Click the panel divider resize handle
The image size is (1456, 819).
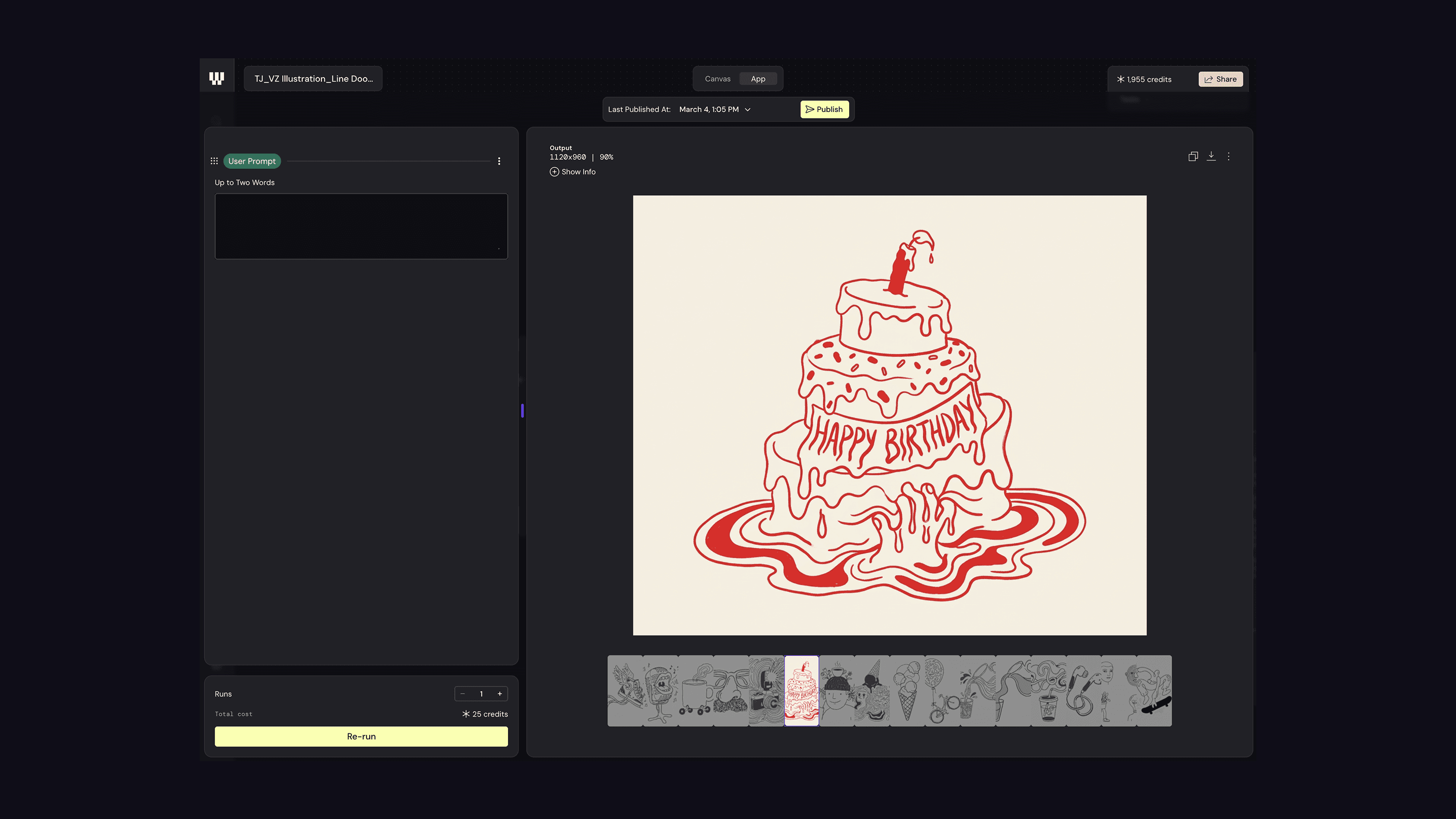(522, 411)
